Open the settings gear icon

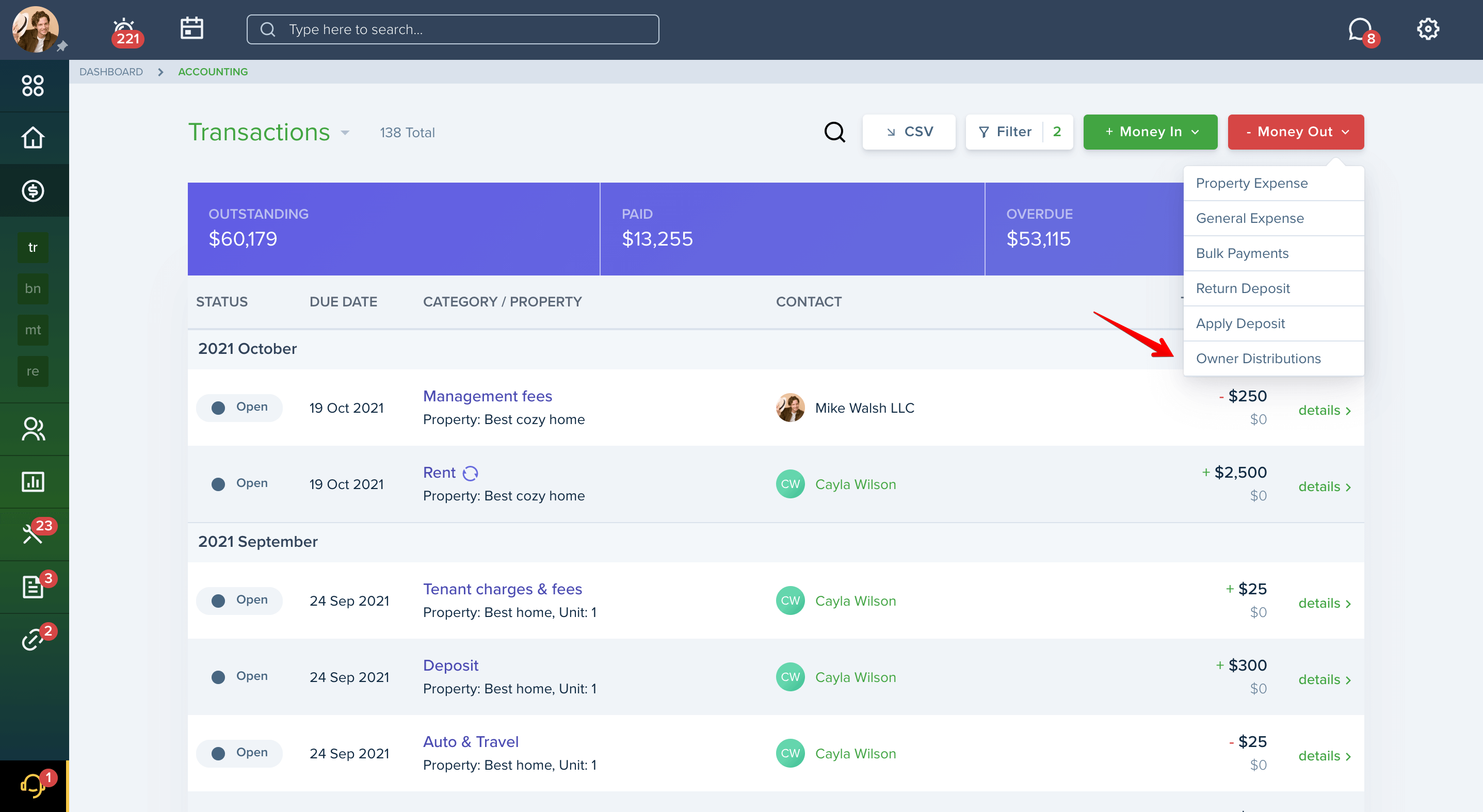(1428, 29)
